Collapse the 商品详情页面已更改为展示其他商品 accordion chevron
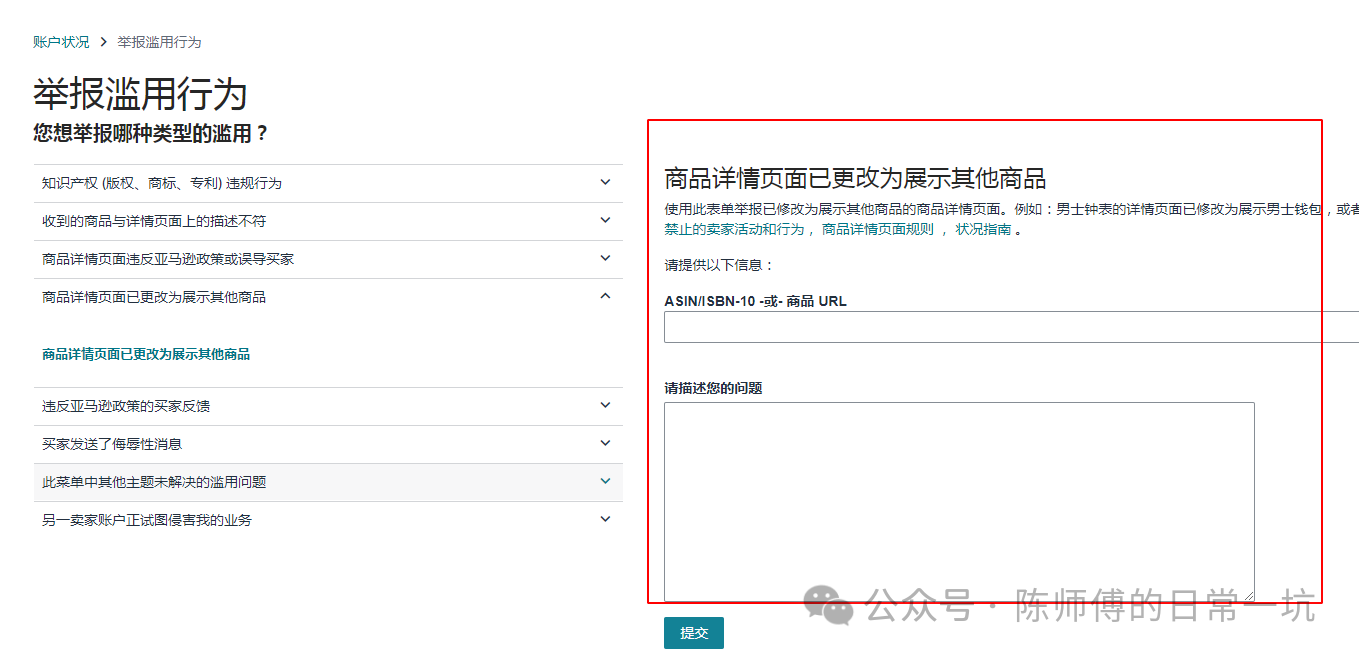This screenshot has height=660, width=1359. [604, 296]
